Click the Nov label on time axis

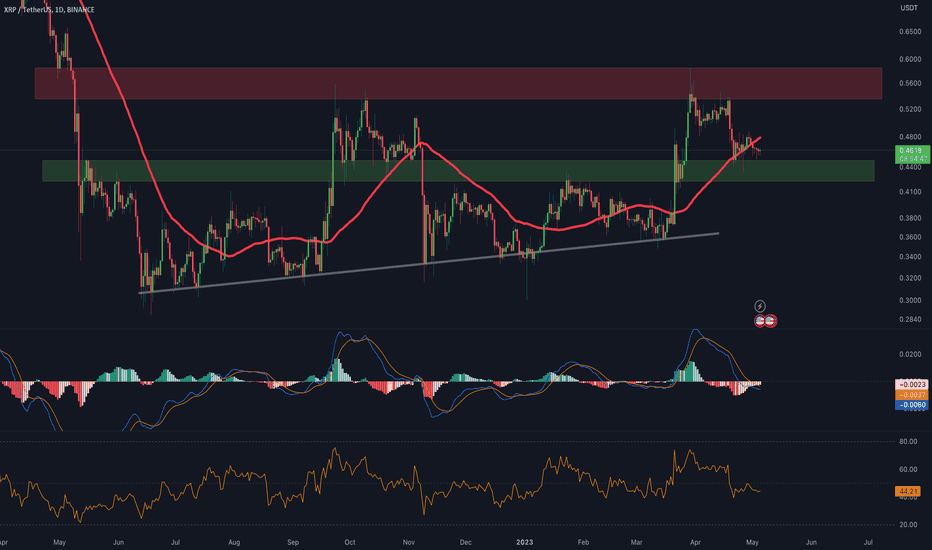click(408, 542)
